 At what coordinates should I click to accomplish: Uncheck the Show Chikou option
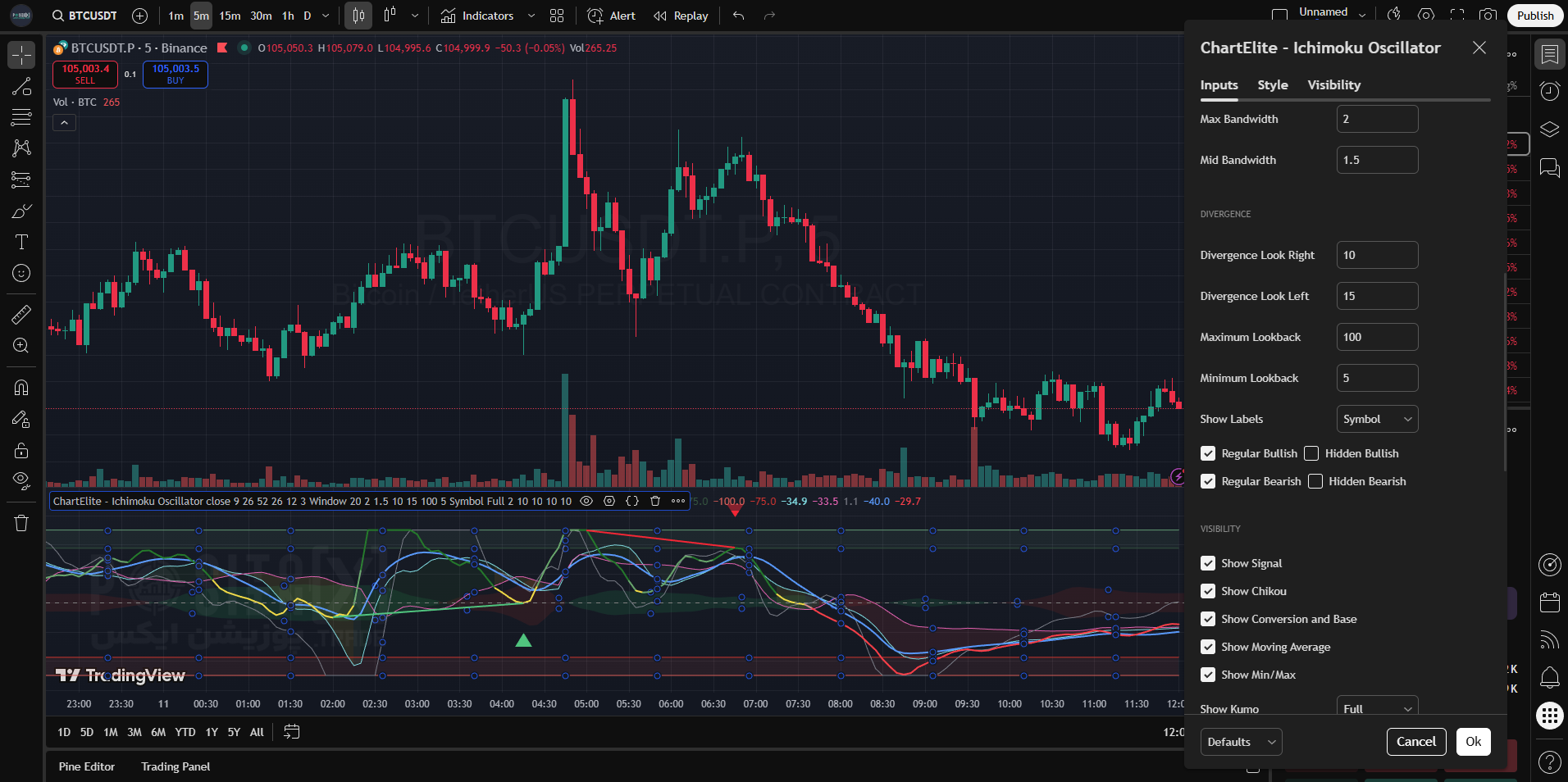click(1208, 591)
